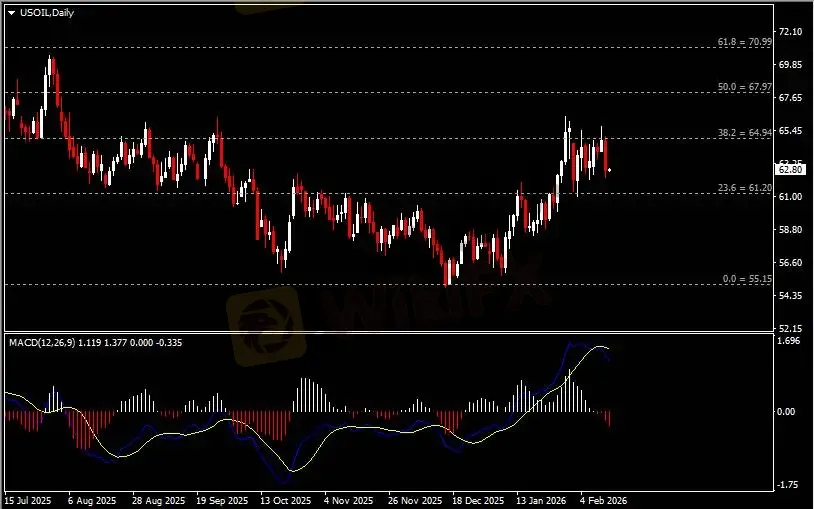
Task: Click the 58.80 price axis value
Action: (791, 229)
